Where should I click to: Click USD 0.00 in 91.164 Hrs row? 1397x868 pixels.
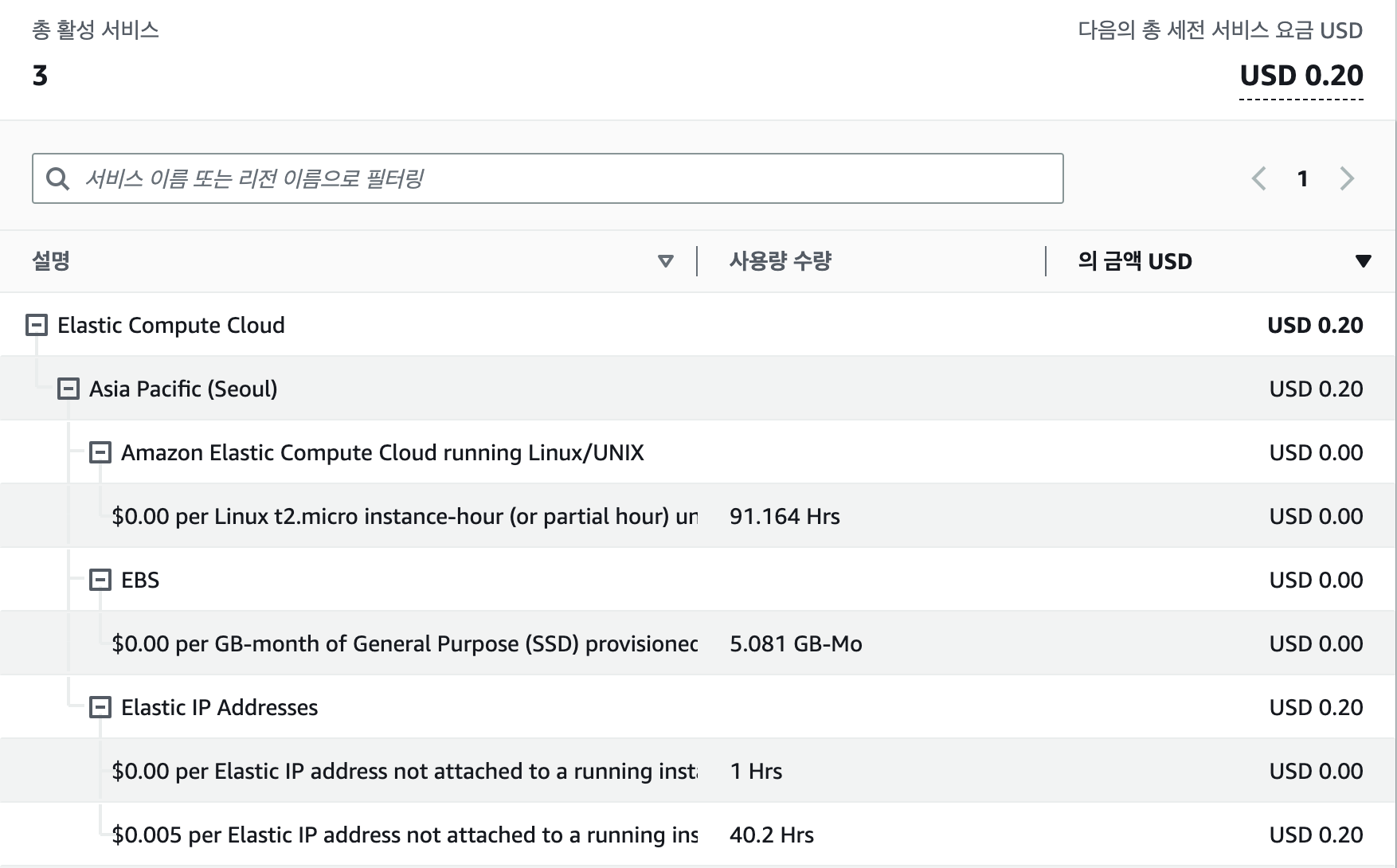click(1316, 516)
